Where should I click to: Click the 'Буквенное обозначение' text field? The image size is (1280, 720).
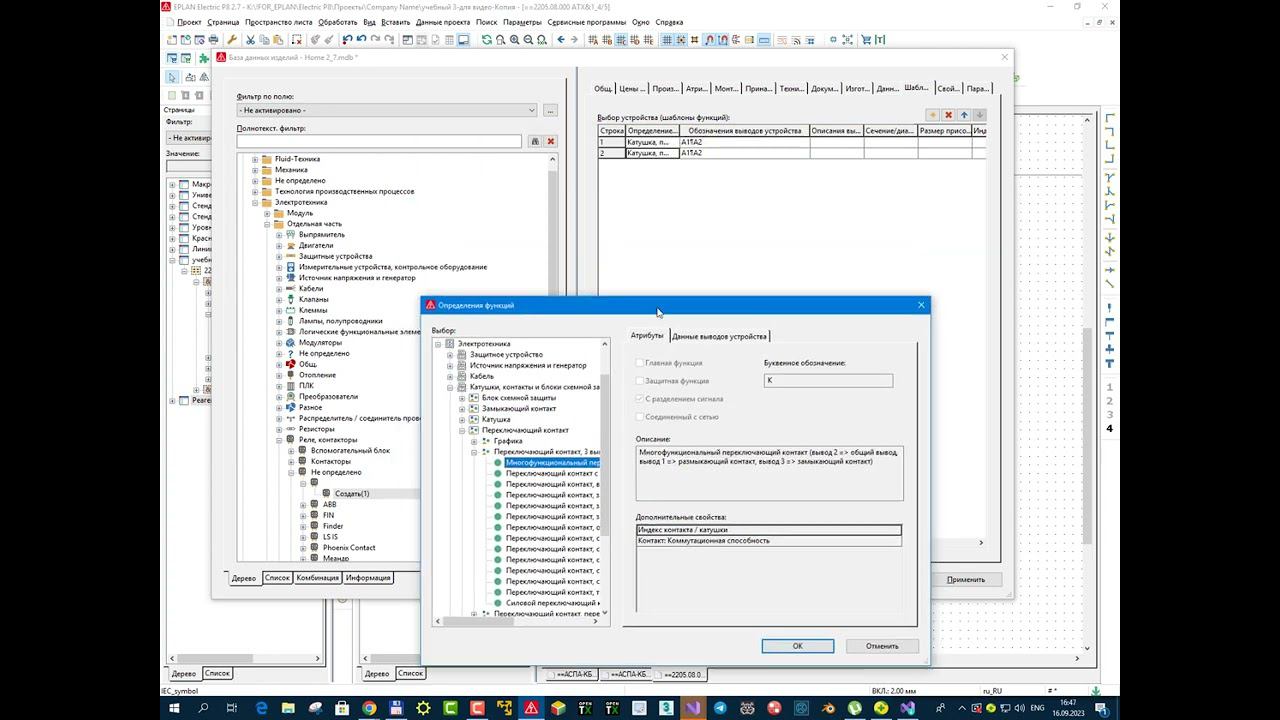[x=828, y=381]
